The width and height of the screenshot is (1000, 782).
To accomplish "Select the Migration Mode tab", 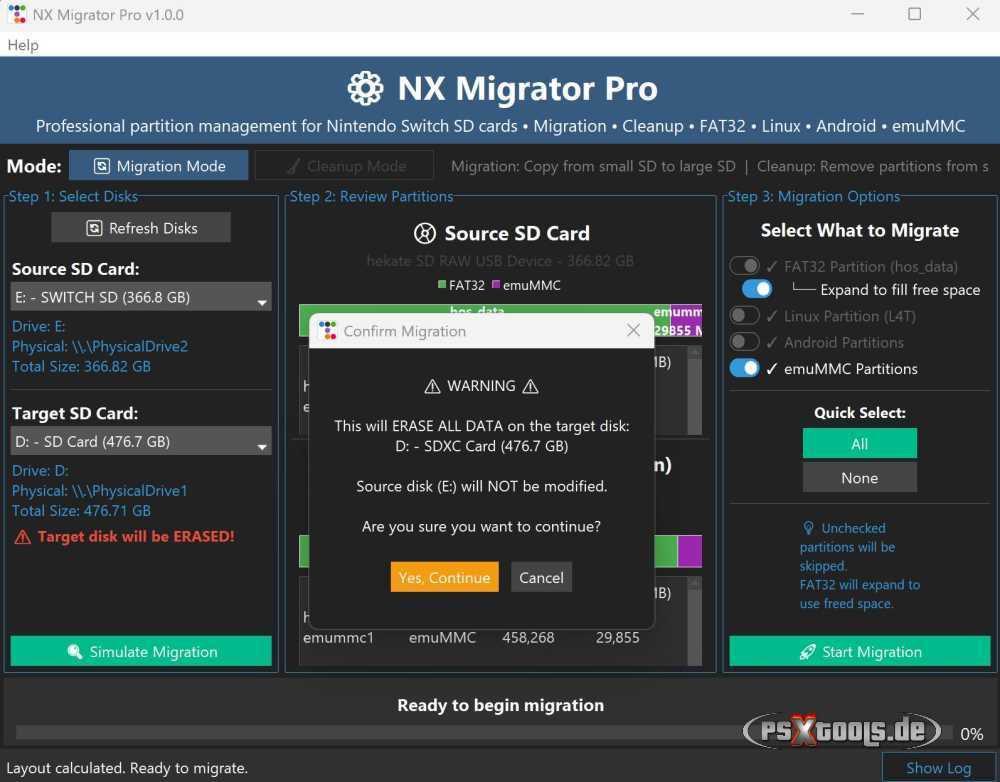I will 158,165.
